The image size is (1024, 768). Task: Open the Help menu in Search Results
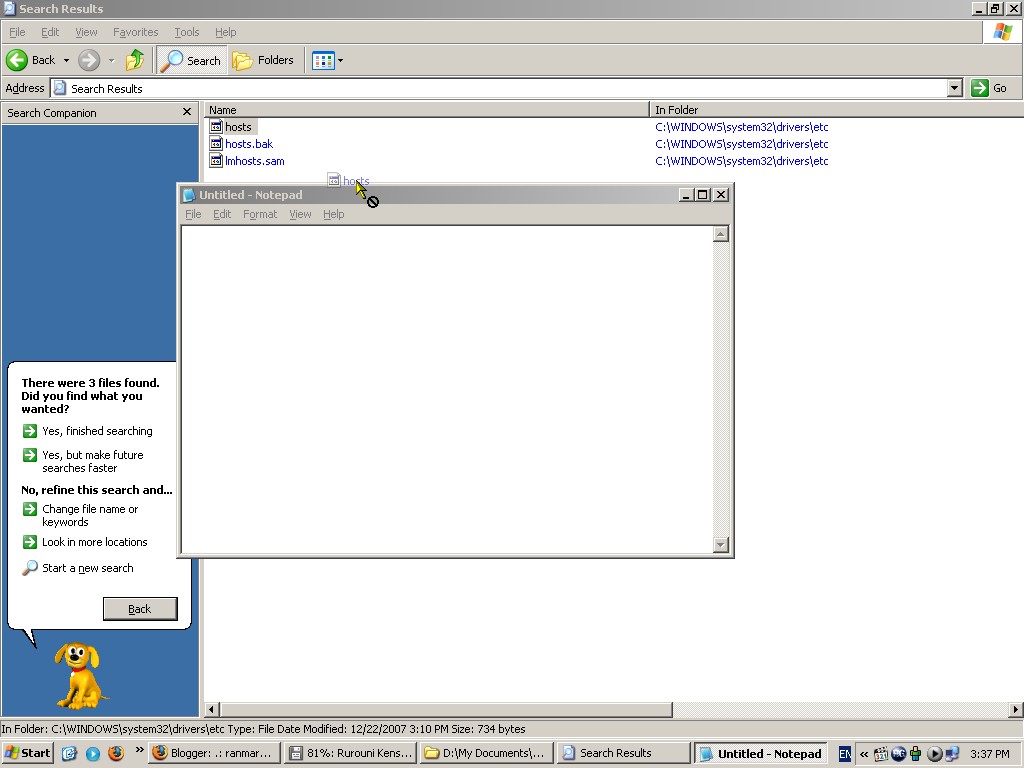[225, 32]
